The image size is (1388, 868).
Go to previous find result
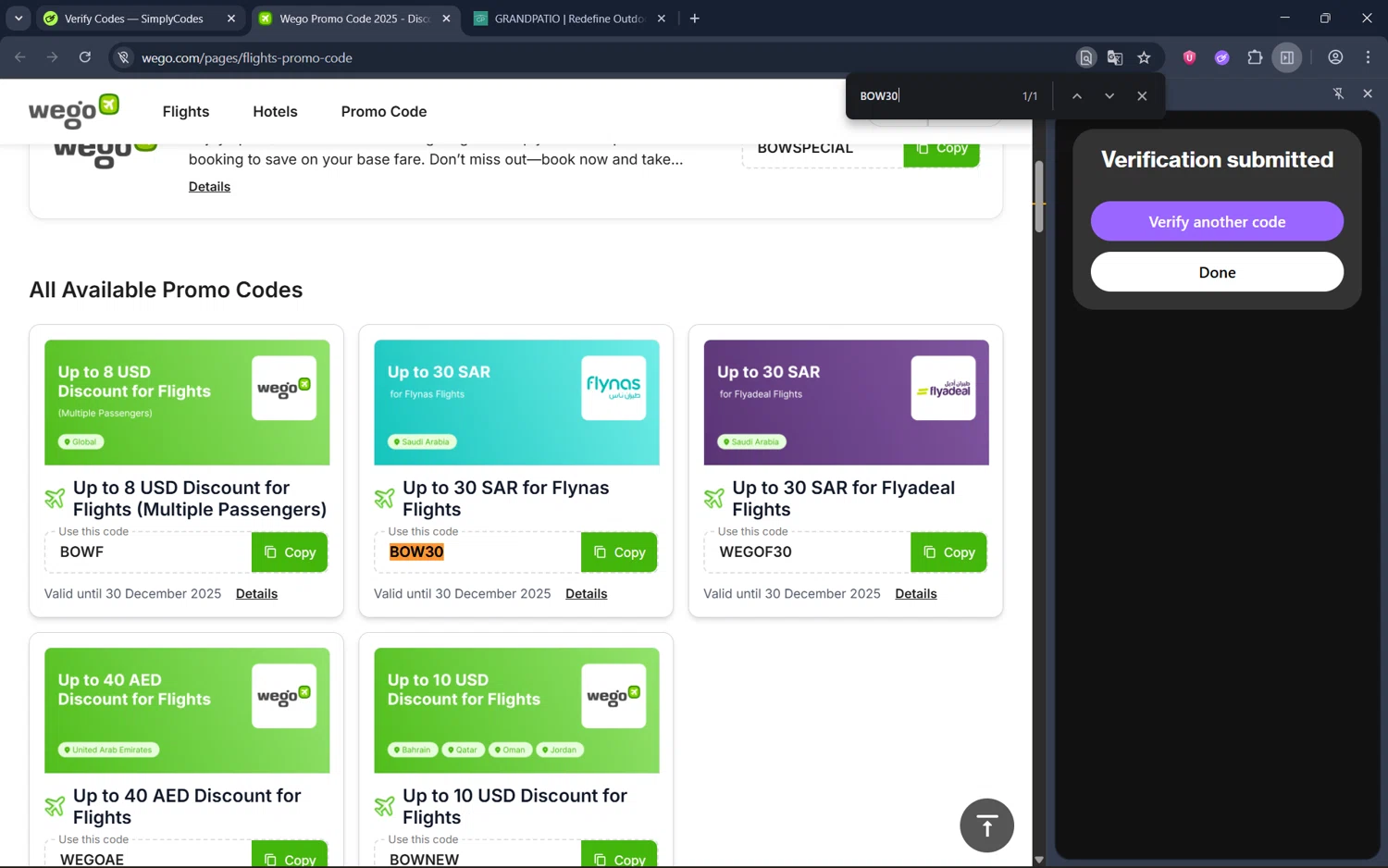pos(1077,96)
